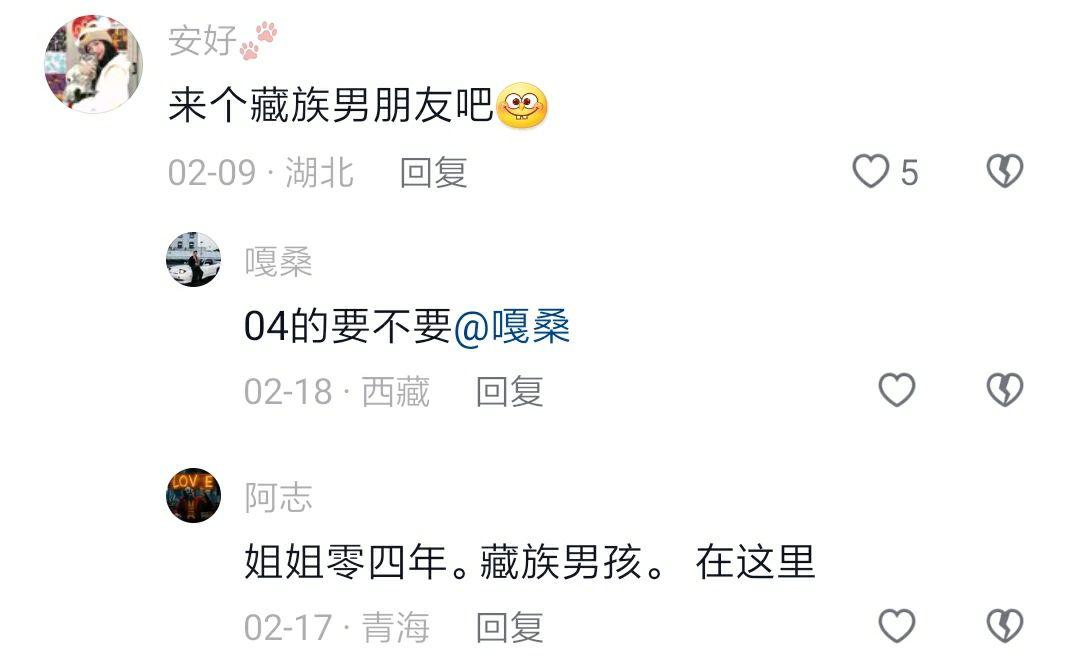Select the comment text 来个藏族男朋友吧

click(331, 105)
